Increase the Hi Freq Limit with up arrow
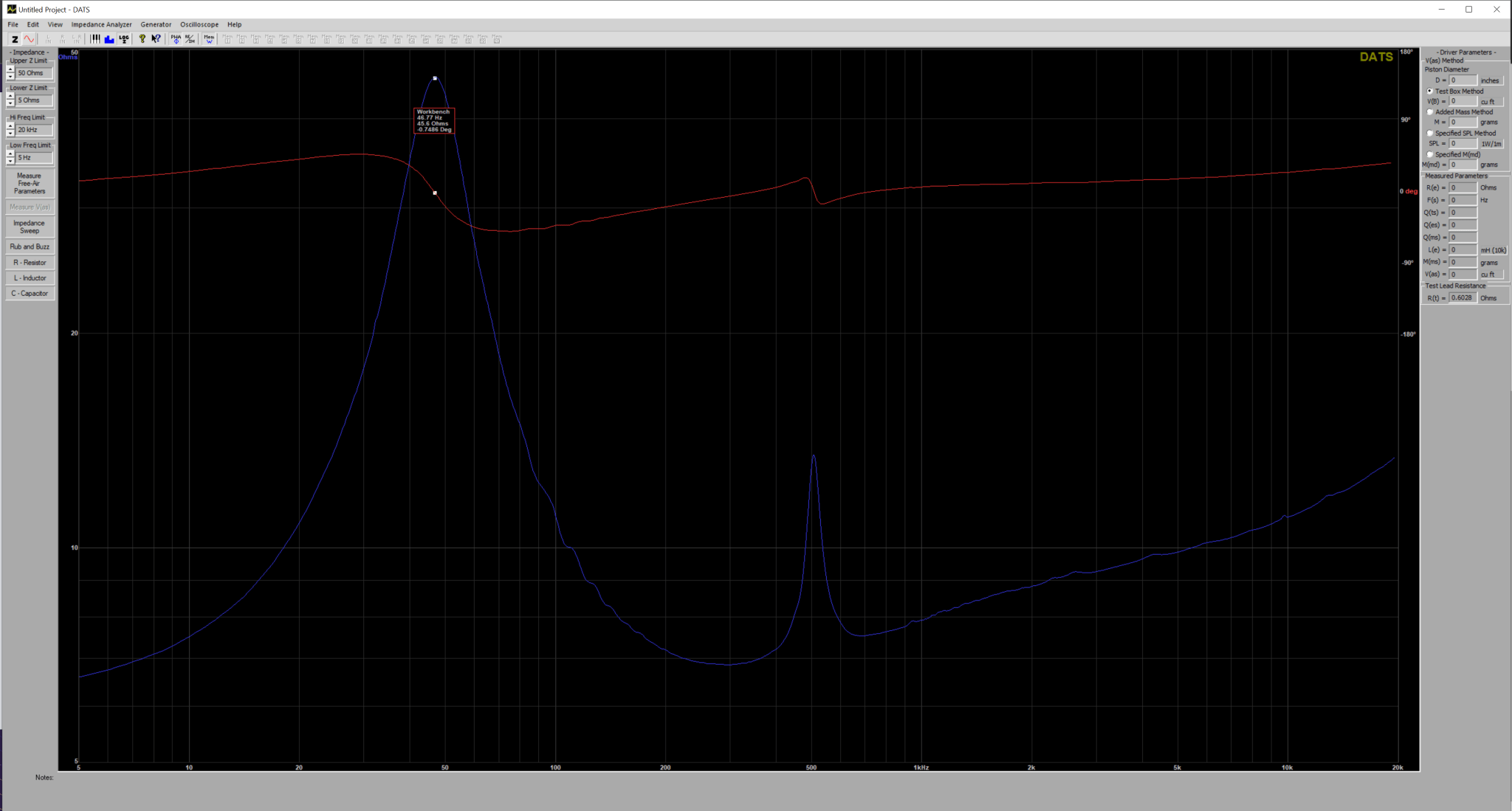 click(x=10, y=126)
